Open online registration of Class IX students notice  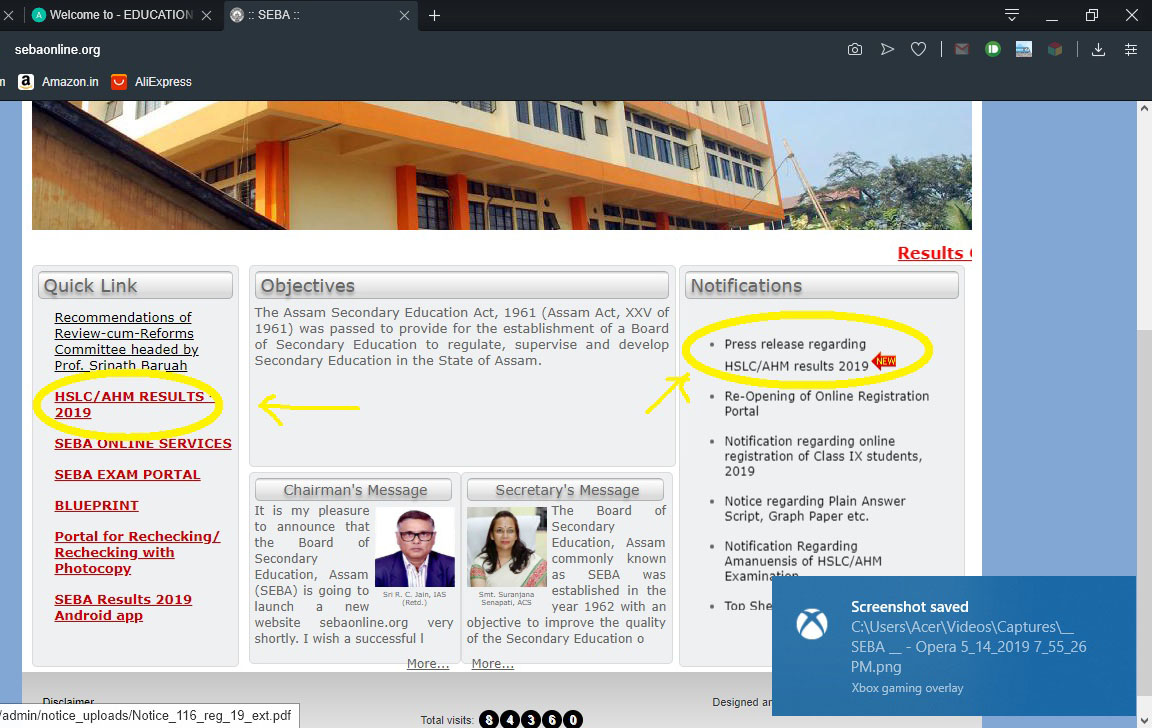(x=823, y=455)
